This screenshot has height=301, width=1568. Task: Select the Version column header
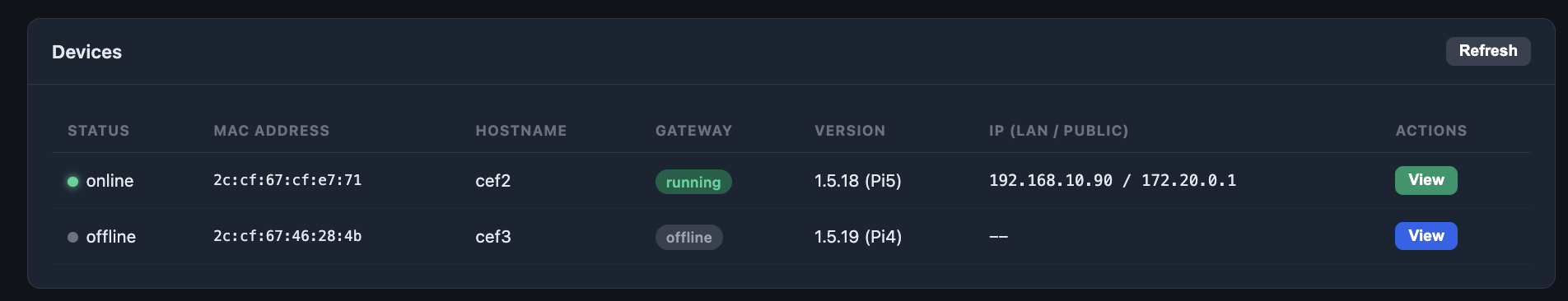coord(850,131)
